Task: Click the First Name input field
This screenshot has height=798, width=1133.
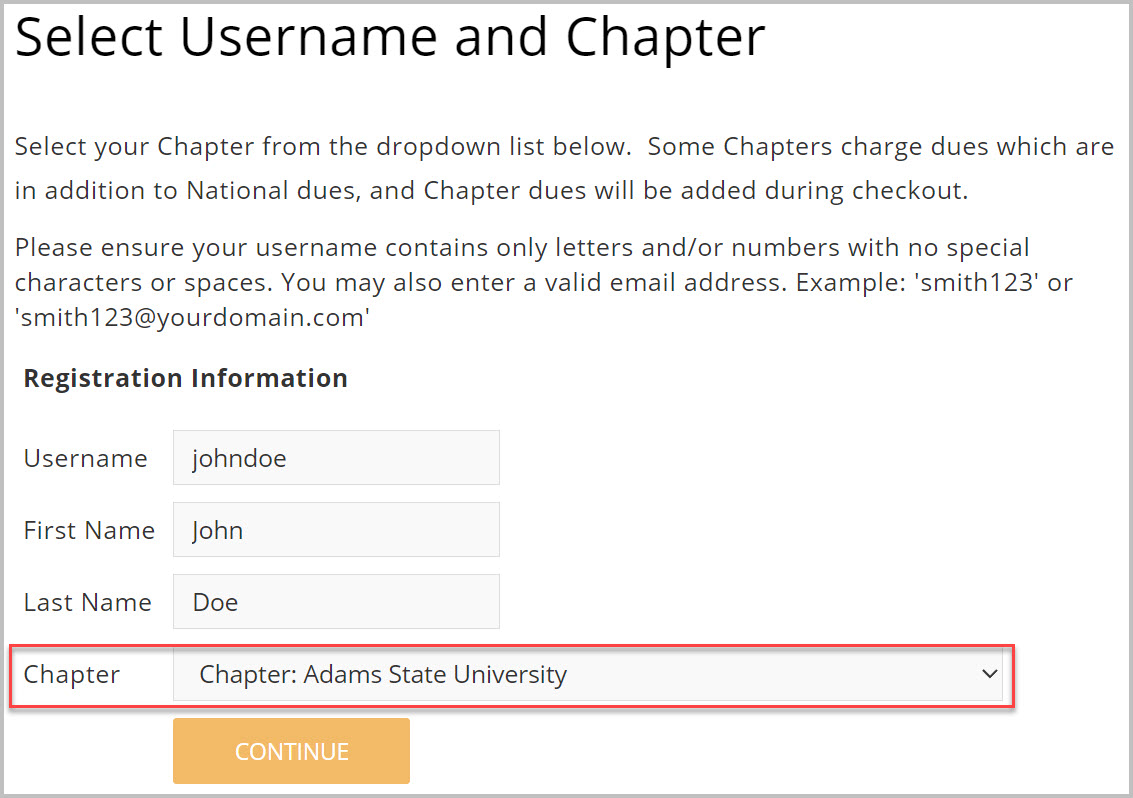Action: coord(335,530)
